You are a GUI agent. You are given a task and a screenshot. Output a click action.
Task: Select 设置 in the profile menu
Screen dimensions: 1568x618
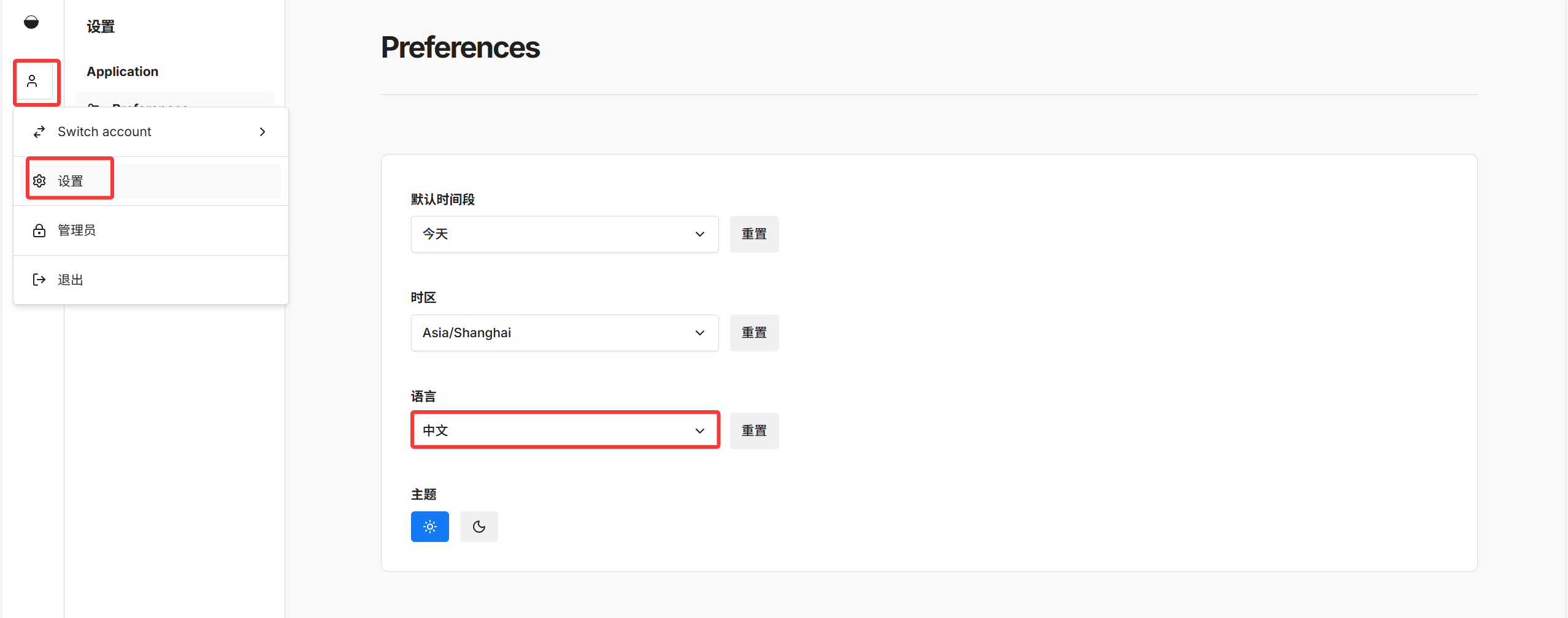click(71, 181)
